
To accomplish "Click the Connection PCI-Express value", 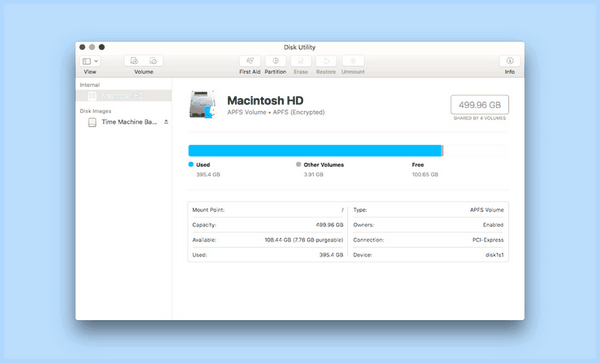I will click(488, 240).
